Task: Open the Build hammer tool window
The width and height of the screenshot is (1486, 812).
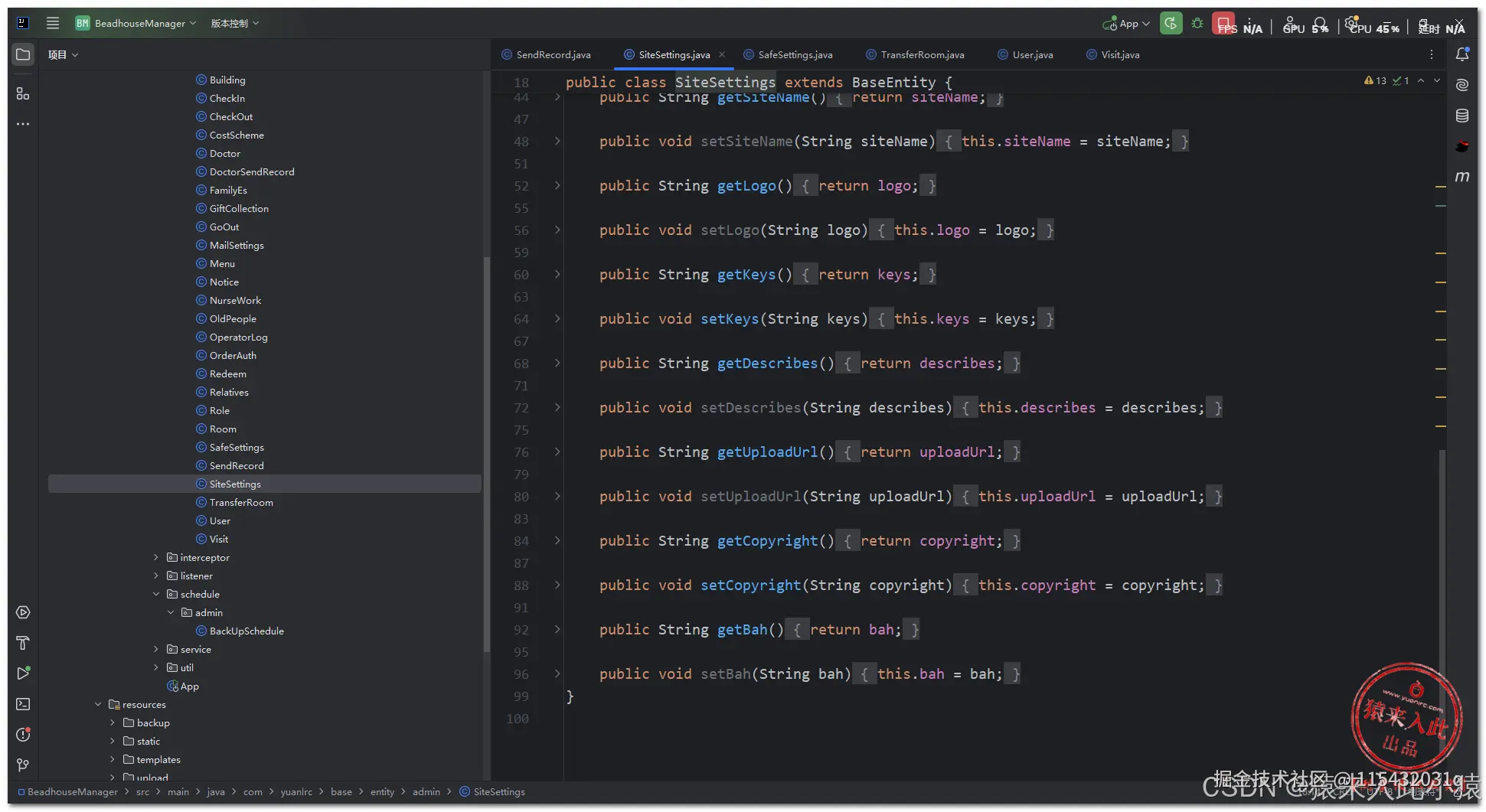Action: pyautogui.click(x=23, y=643)
